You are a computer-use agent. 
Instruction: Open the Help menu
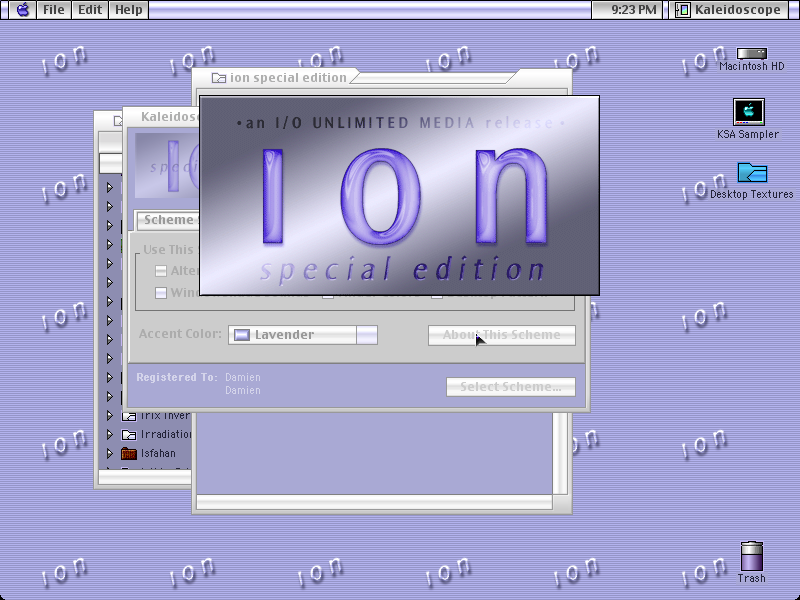tap(129, 10)
